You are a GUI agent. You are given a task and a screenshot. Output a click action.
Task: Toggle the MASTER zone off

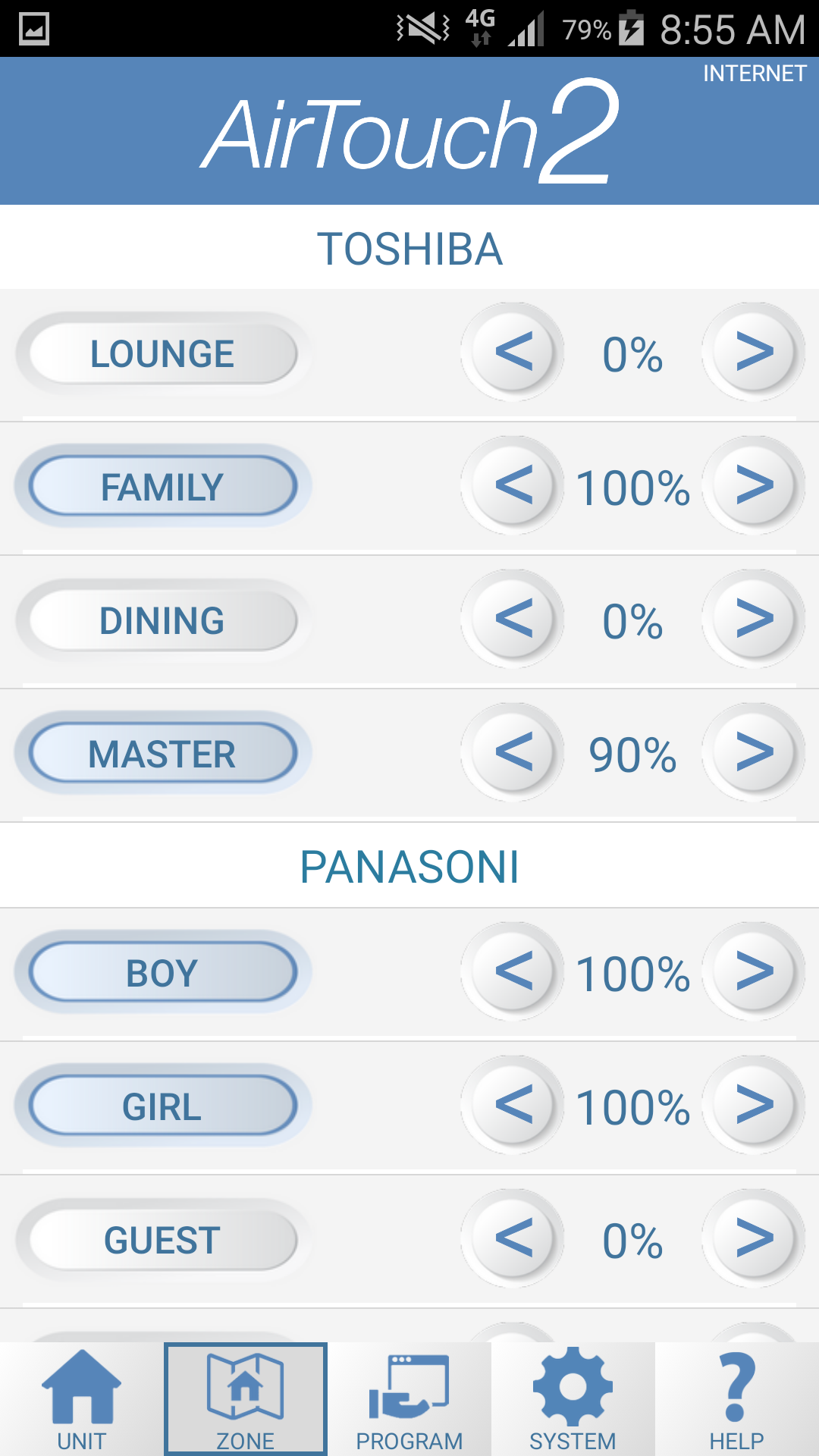click(162, 754)
